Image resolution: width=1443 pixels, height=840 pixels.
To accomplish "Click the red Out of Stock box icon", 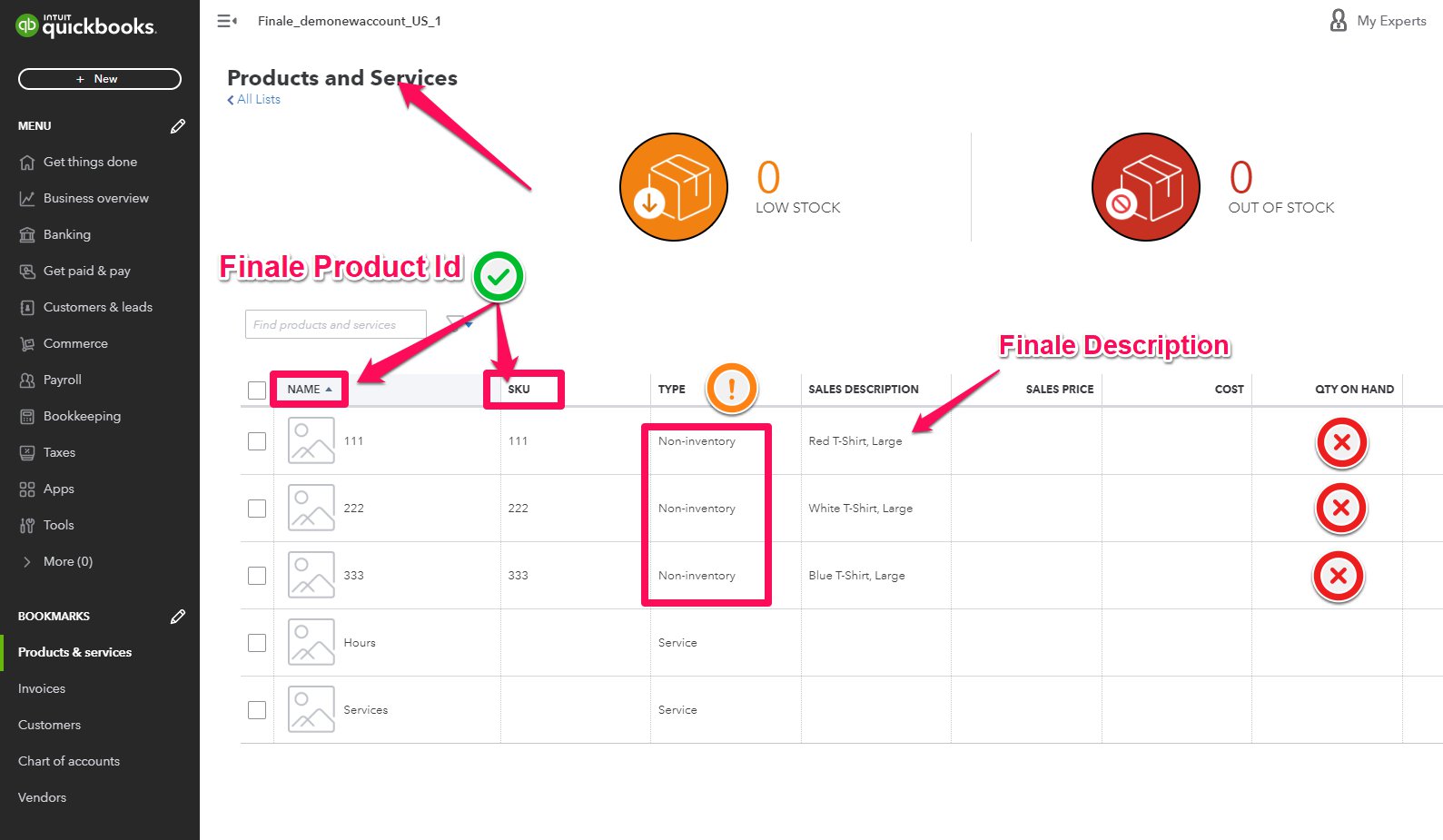I will (x=1146, y=187).
